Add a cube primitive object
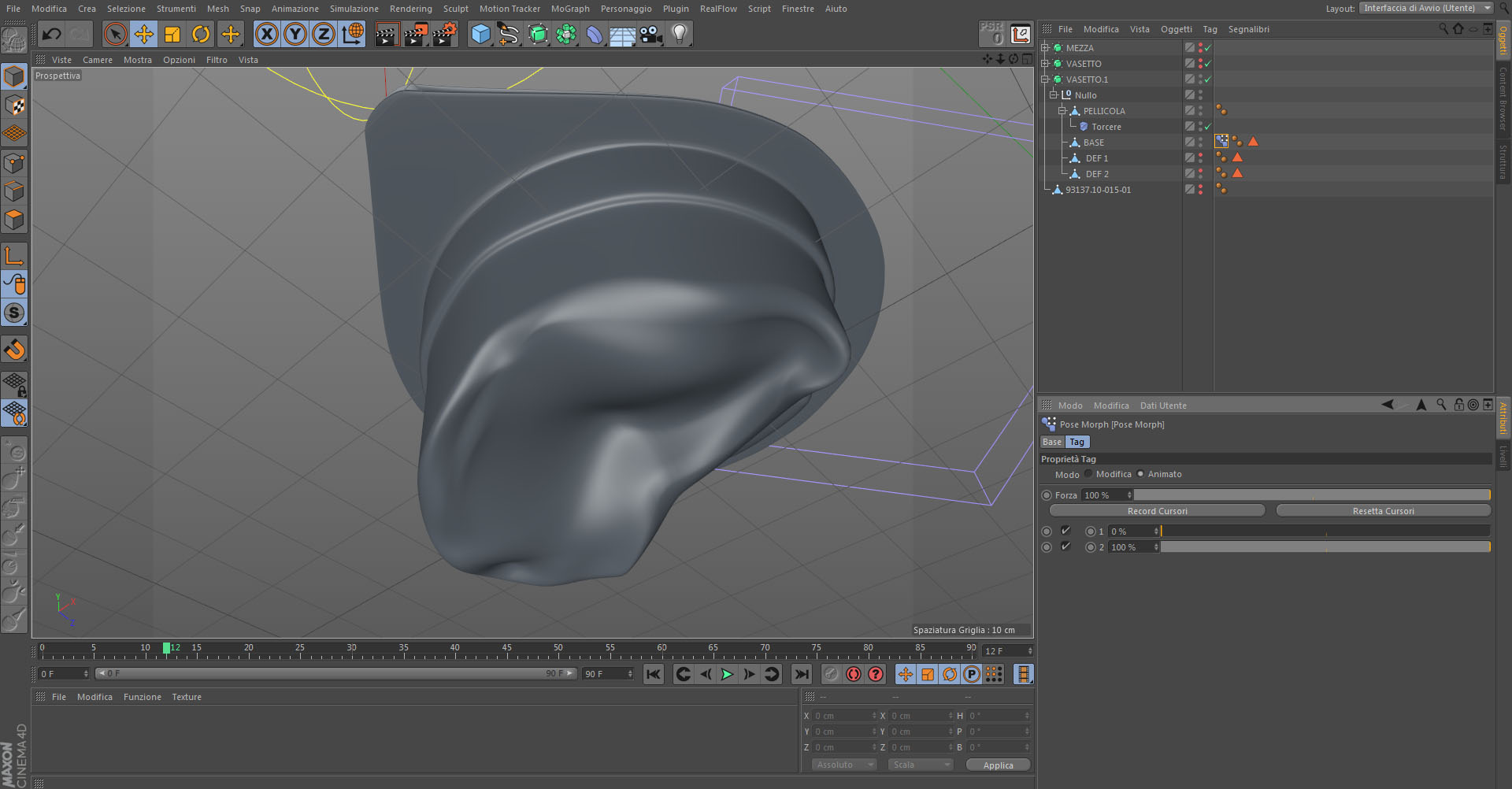The height and width of the screenshot is (789, 1512). pos(480,34)
